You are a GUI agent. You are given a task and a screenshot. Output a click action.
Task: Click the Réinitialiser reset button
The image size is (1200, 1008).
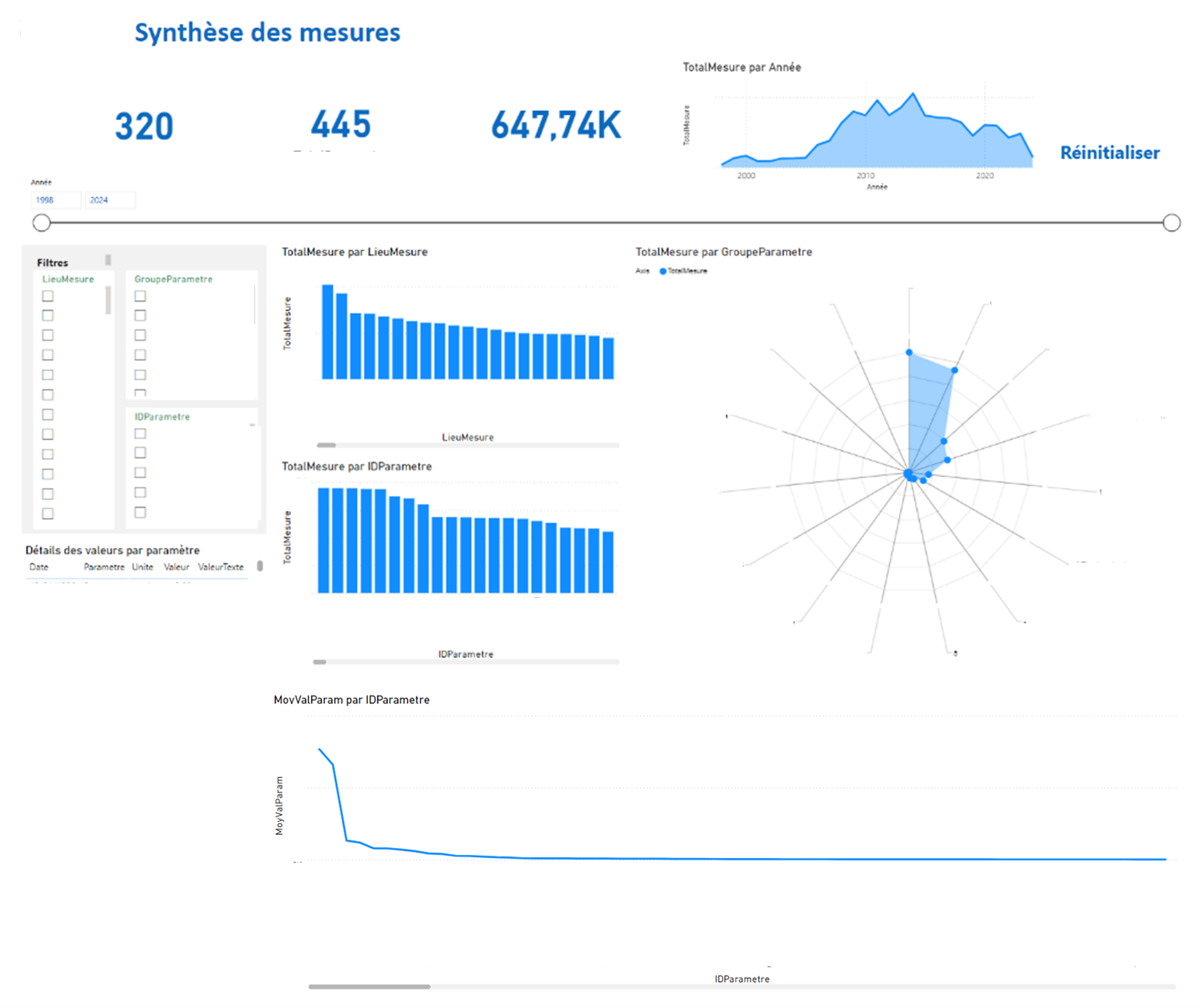coord(1109,152)
